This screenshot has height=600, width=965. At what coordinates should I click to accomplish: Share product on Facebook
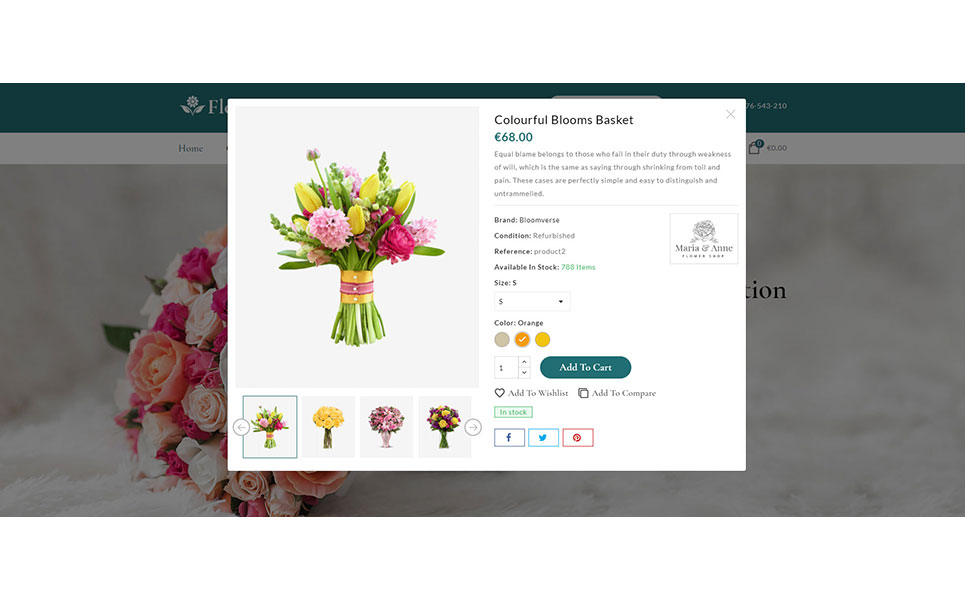tap(509, 438)
